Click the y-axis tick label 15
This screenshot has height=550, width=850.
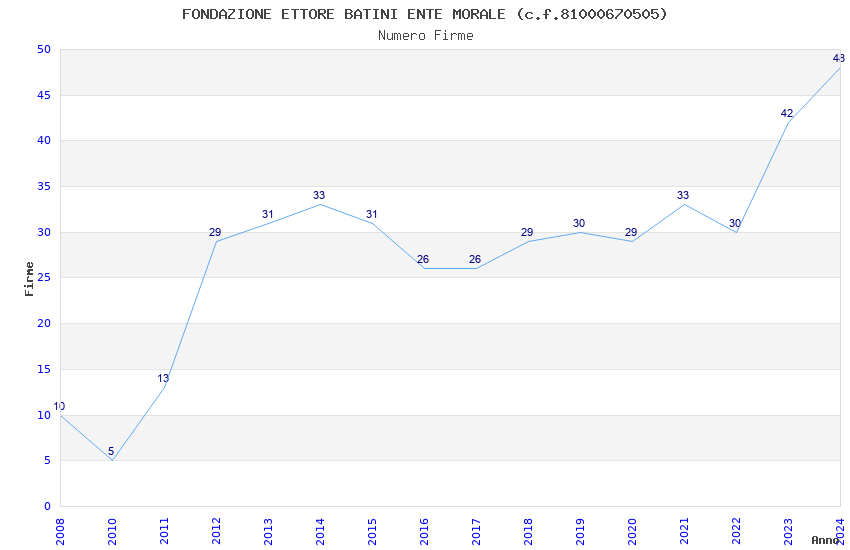pyautogui.click(x=44, y=370)
